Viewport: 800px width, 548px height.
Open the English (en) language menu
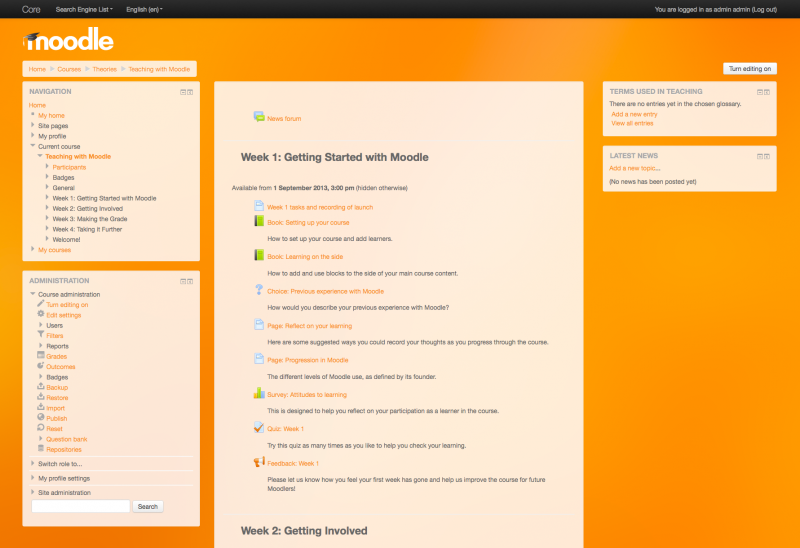click(144, 9)
